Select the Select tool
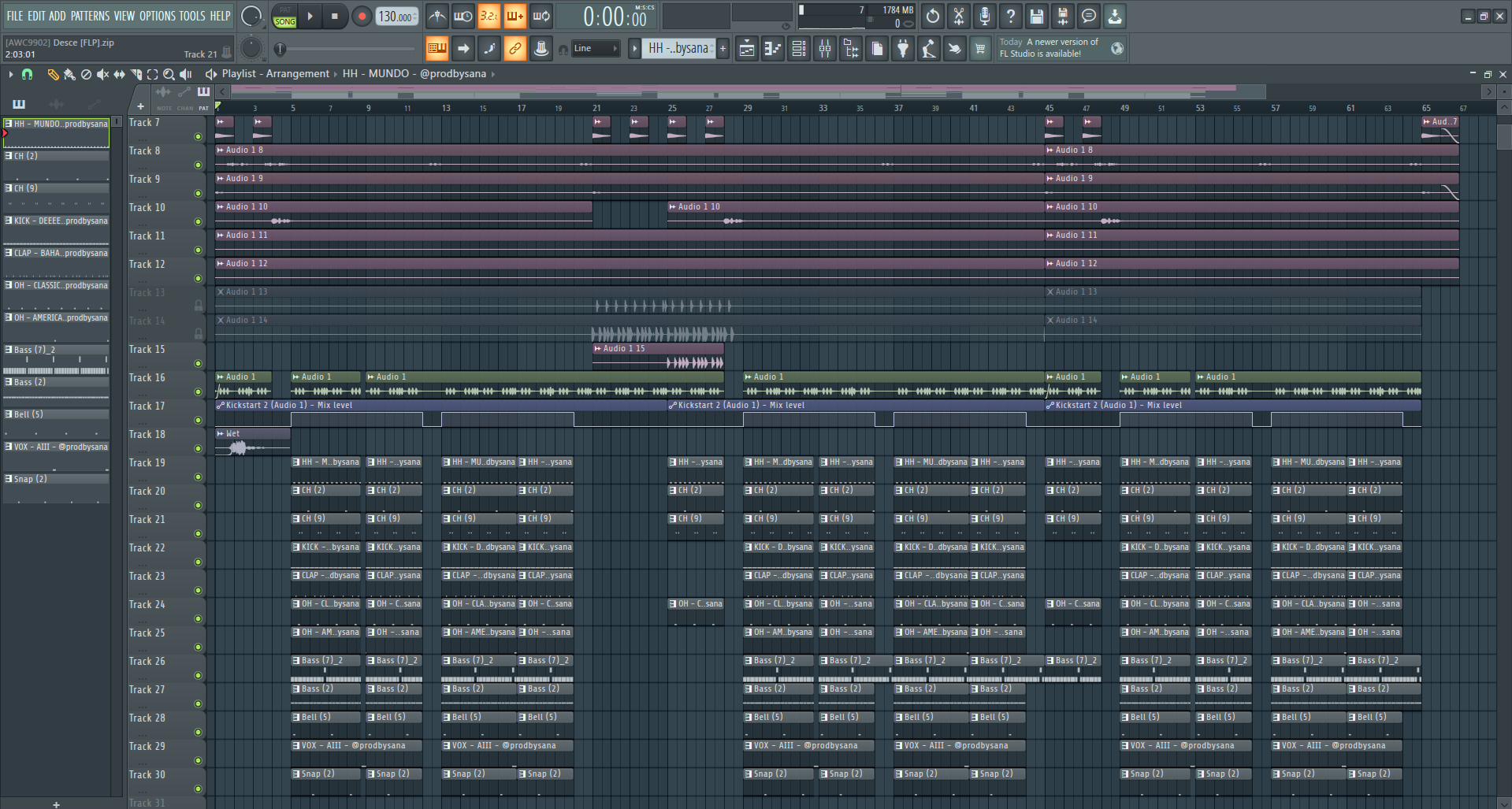Image resolution: width=1512 pixels, height=809 pixels. [x=152, y=74]
